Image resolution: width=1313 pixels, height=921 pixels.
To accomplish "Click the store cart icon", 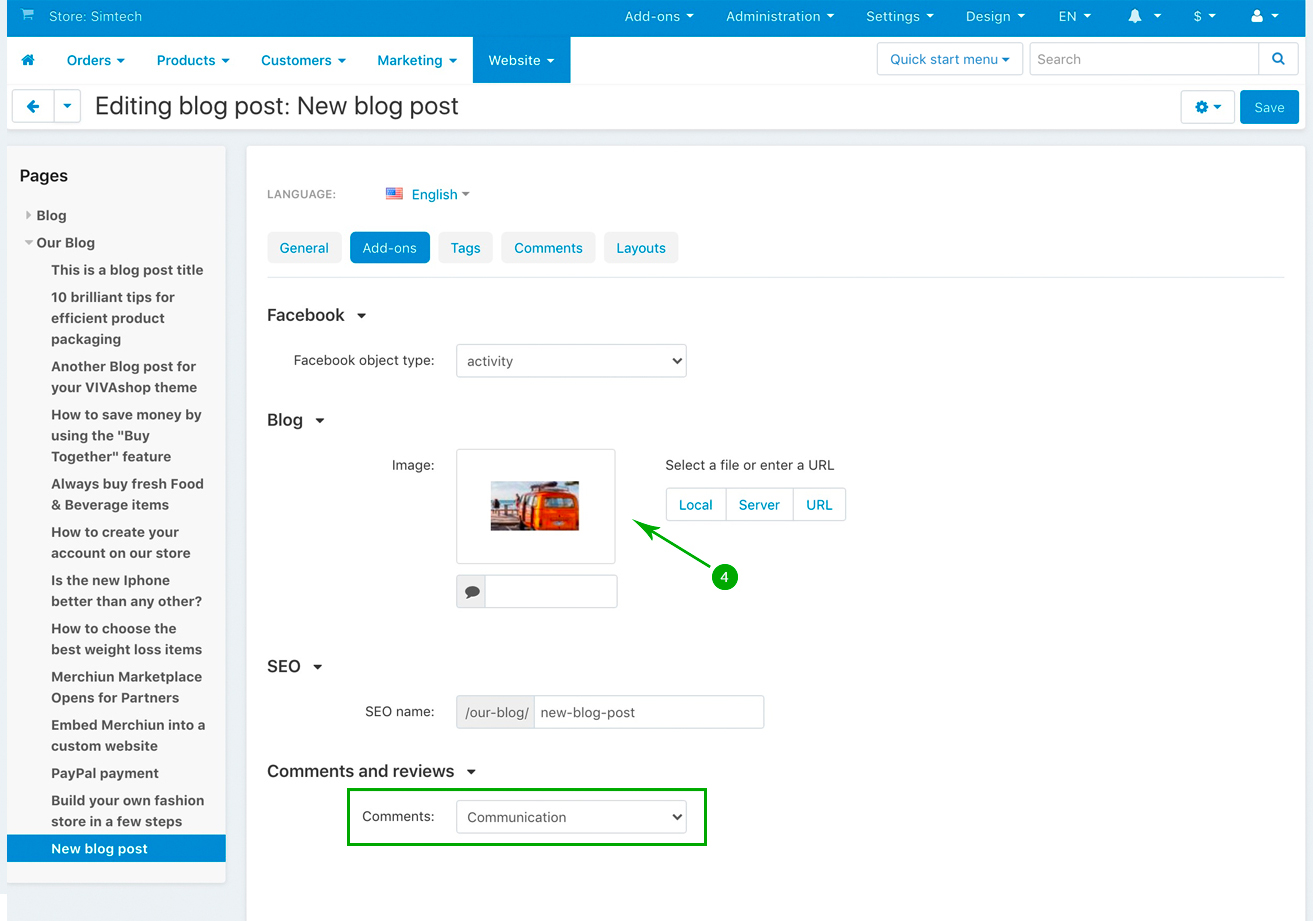I will click(x=27, y=16).
